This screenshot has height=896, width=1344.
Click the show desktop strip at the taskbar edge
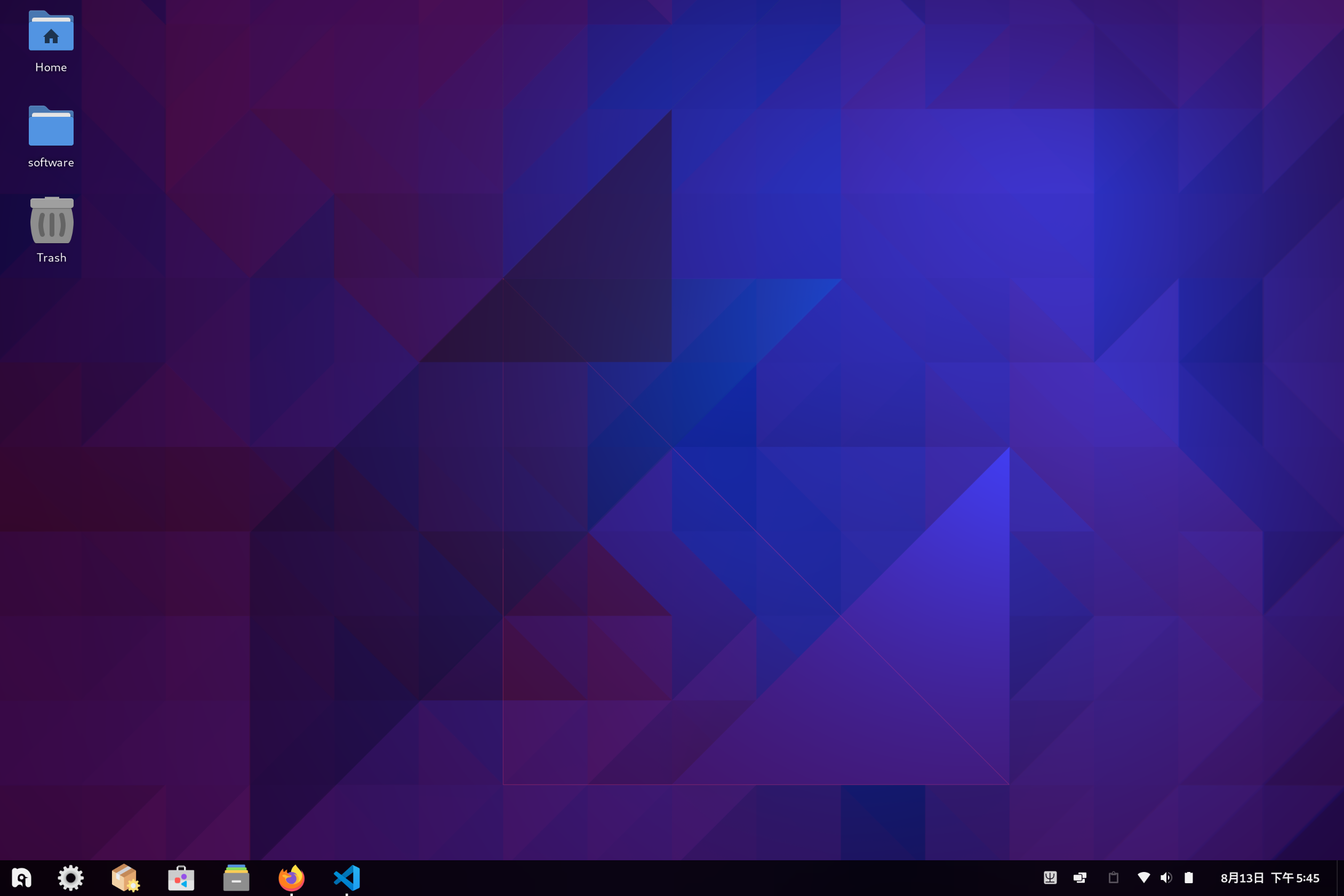pos(1340,878)
